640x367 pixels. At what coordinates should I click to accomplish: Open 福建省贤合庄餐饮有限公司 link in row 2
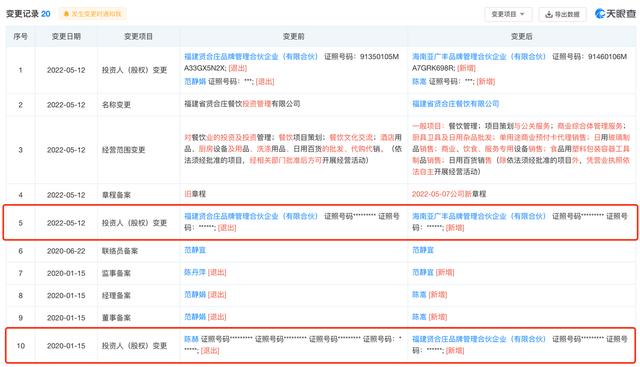click(456, 104)
